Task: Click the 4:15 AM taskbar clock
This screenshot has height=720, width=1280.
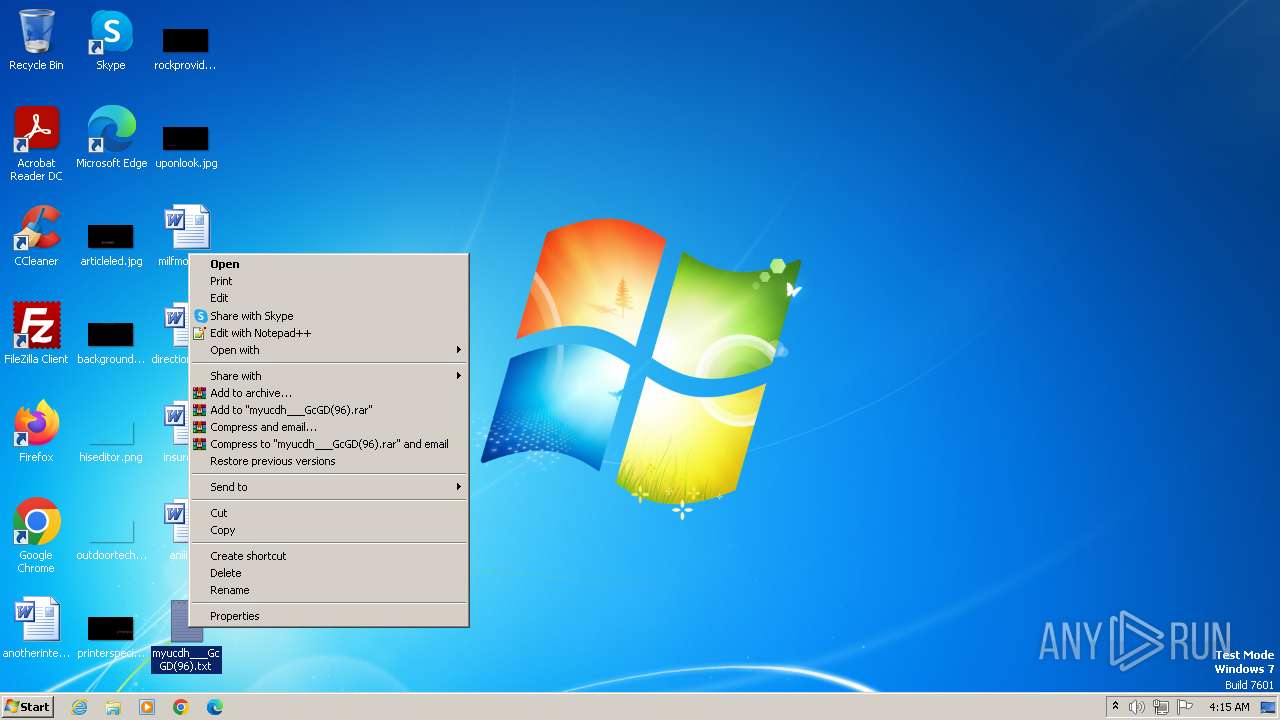Action: [x=1229, y=707]
